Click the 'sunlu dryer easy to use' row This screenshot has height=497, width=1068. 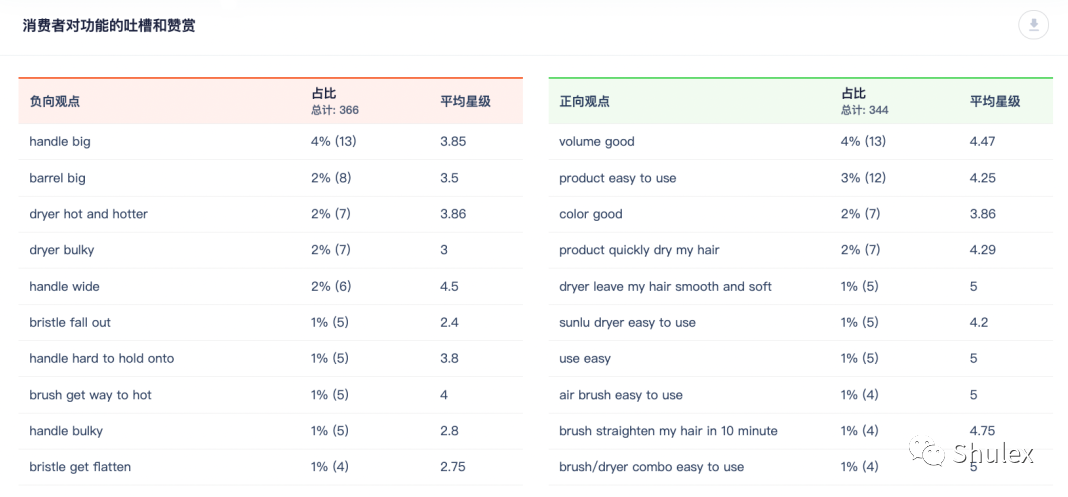coord(800,322)
